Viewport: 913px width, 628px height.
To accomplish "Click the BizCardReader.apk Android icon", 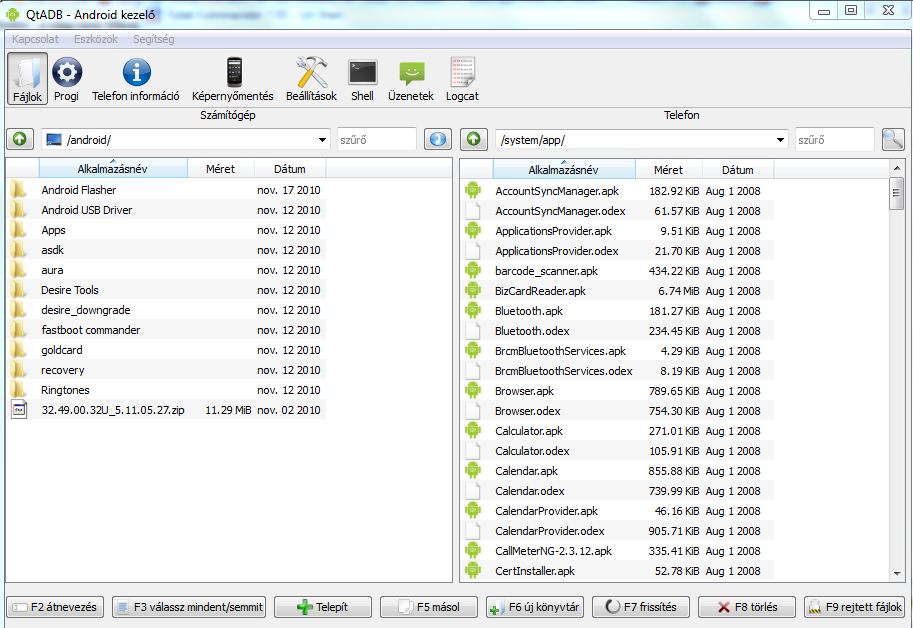I will click(x=473, y=290).
